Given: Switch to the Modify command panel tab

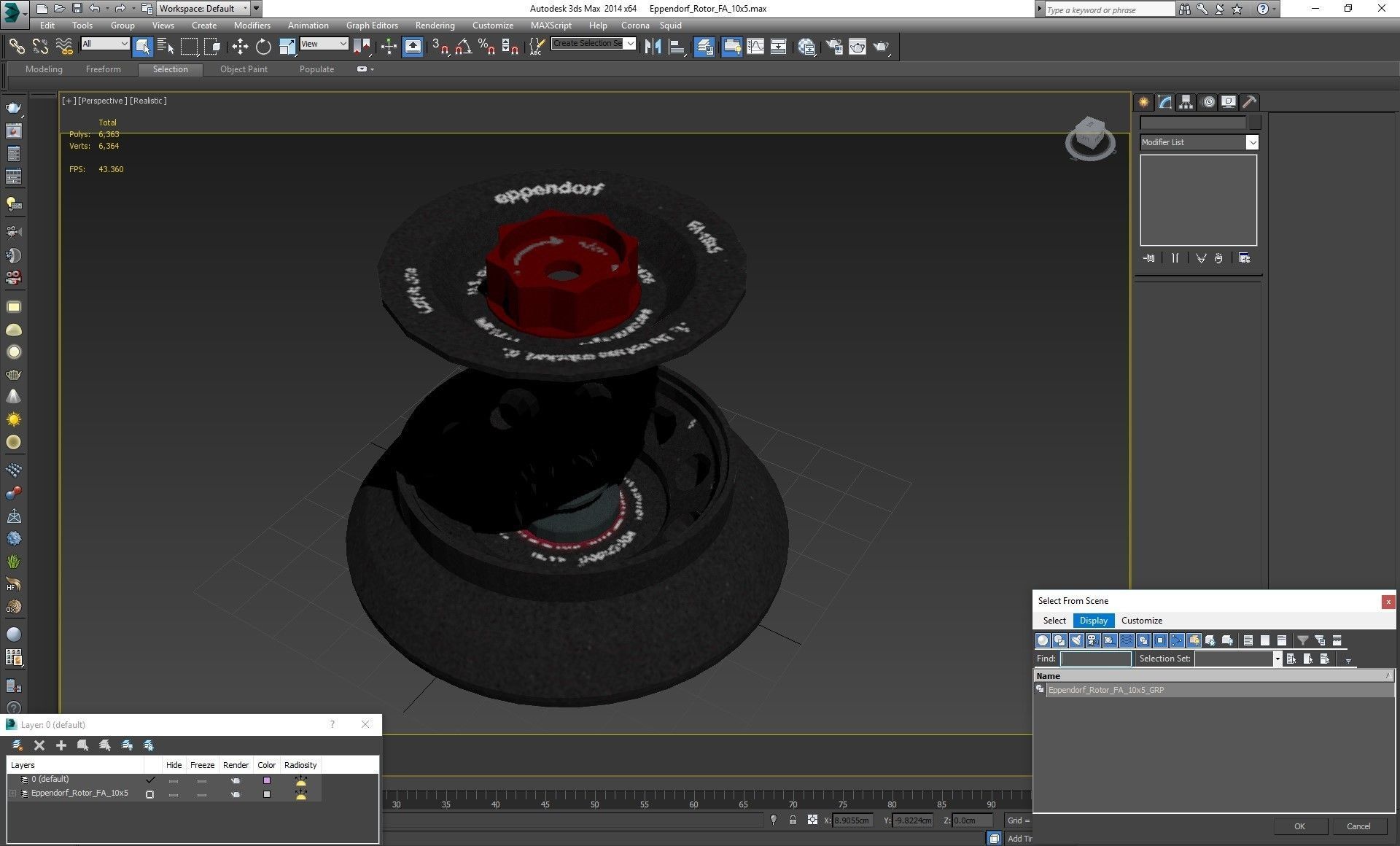Looking at the screenshot, I should [1165, 102].
